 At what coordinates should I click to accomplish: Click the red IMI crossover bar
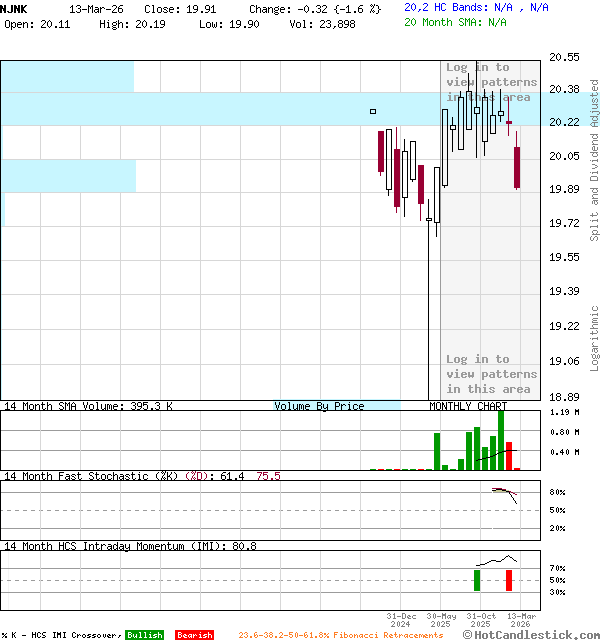point(509,580)
